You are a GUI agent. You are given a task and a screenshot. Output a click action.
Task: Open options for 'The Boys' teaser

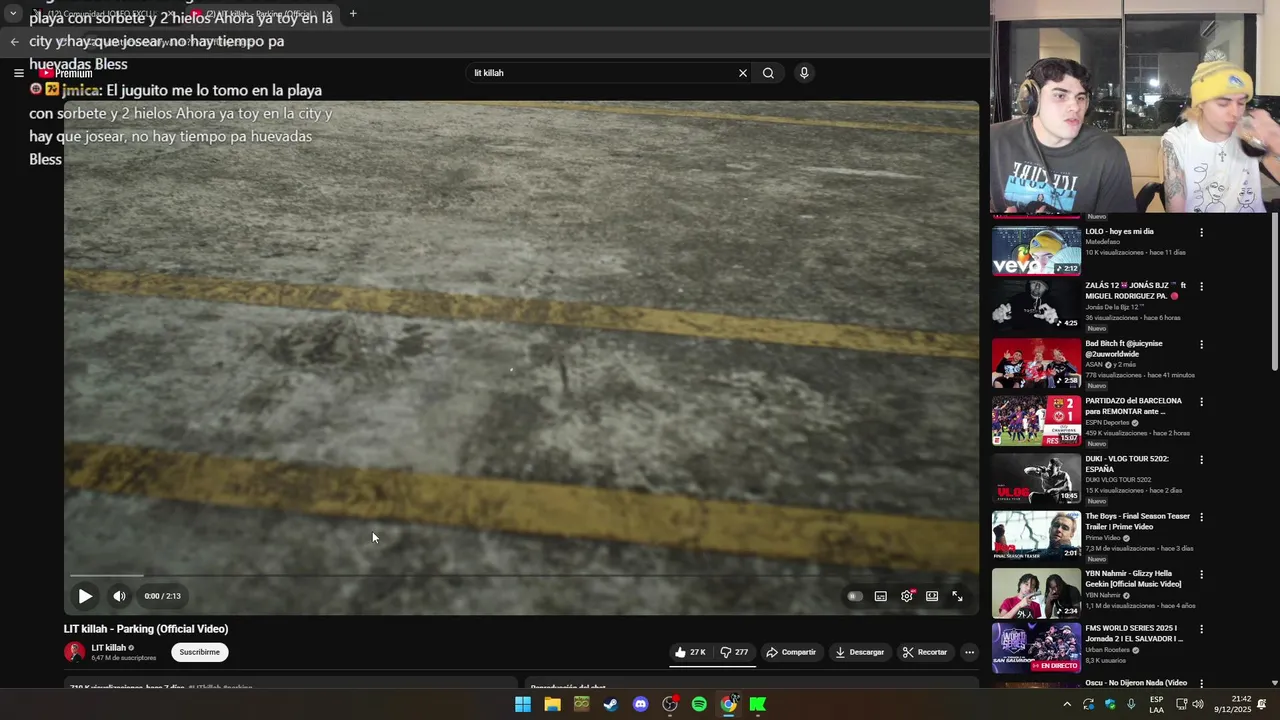pos(1201,517)
